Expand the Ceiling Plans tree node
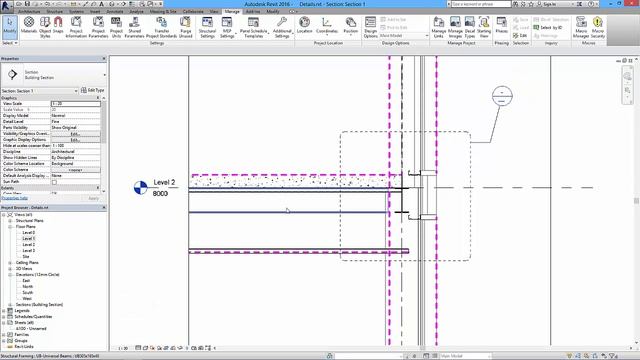This screenshot has width=640, height=360. [x=10, y=262]
